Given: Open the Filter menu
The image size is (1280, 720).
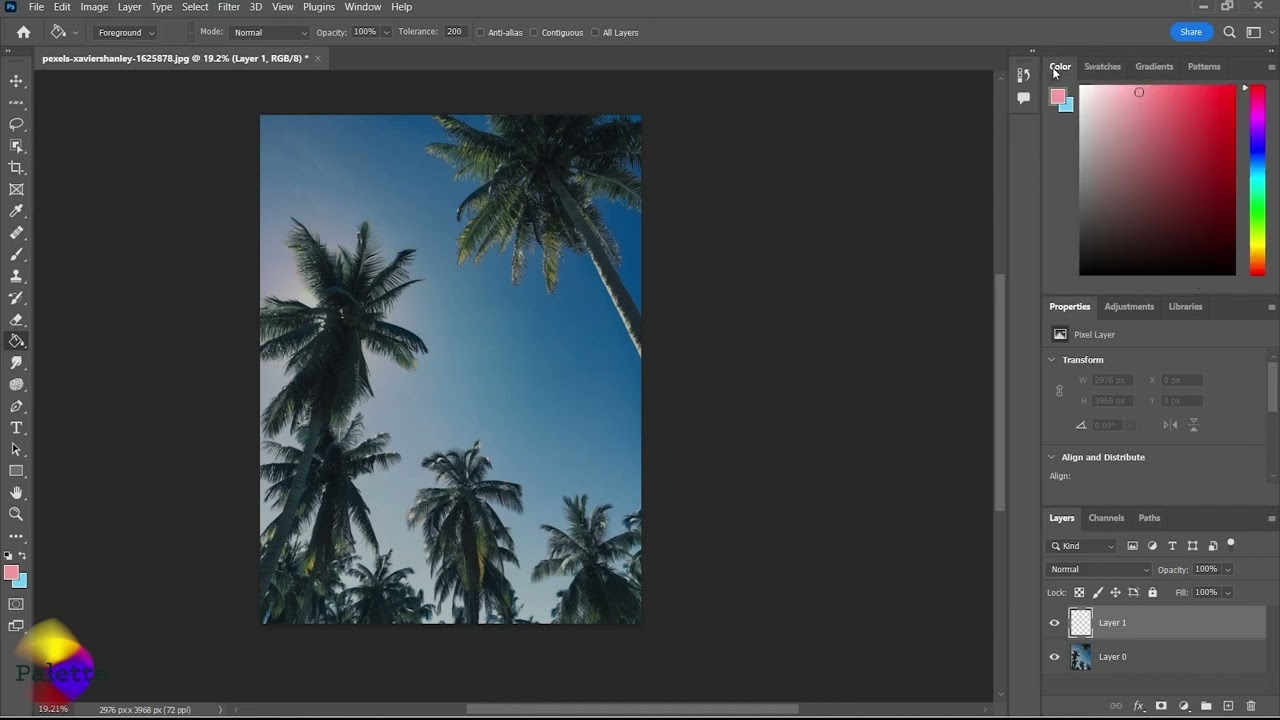Looking at the screenshot, I should [x=229, y=7].
